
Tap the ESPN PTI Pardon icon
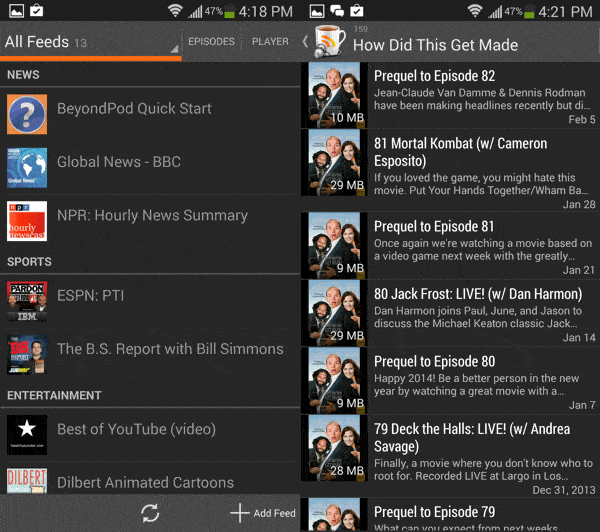(x=27, y=301)
